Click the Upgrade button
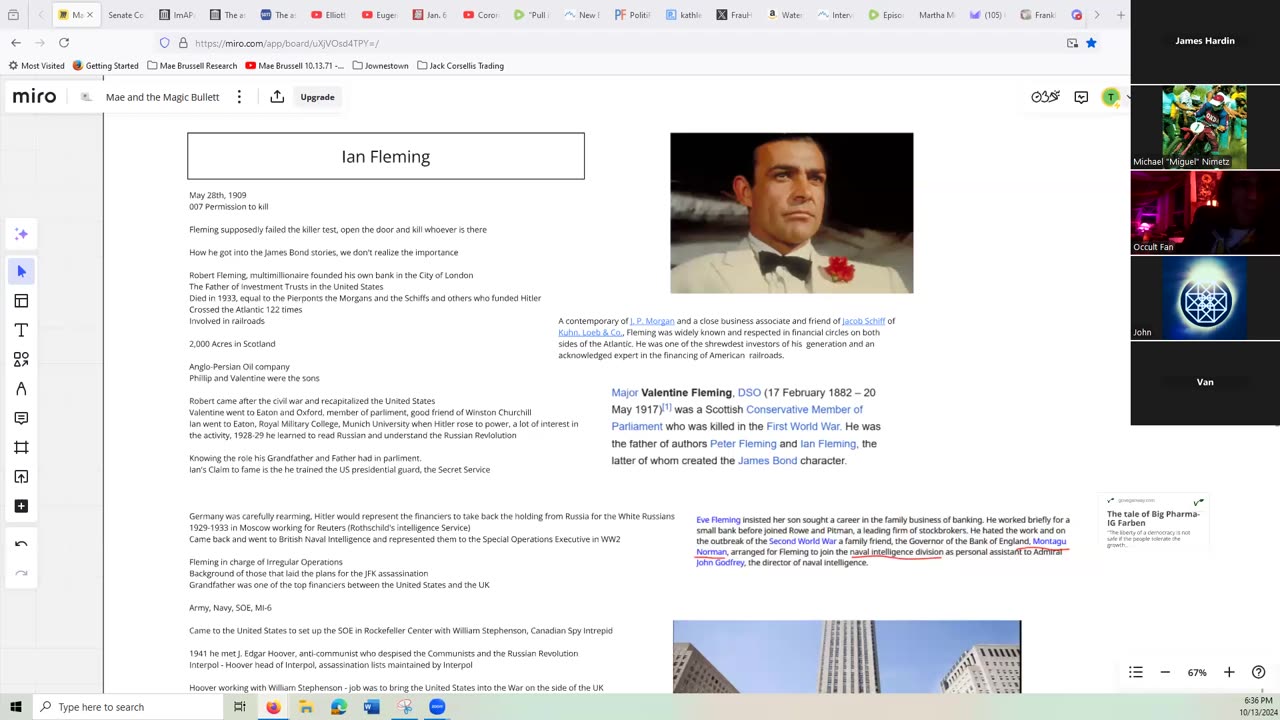1280x720 pixels. click(x=317, y=97)
